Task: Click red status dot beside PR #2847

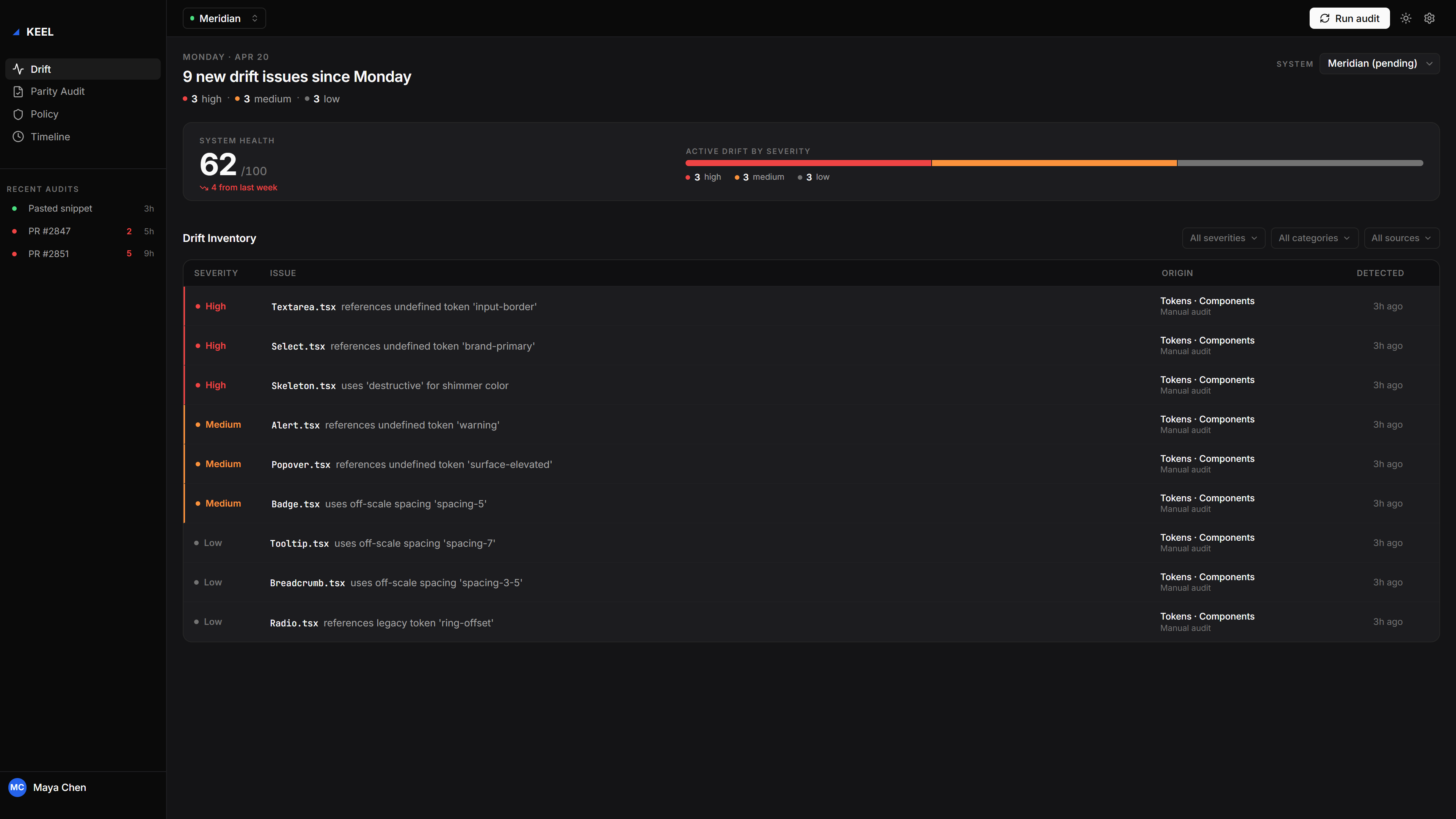Action: click(14, 231)
